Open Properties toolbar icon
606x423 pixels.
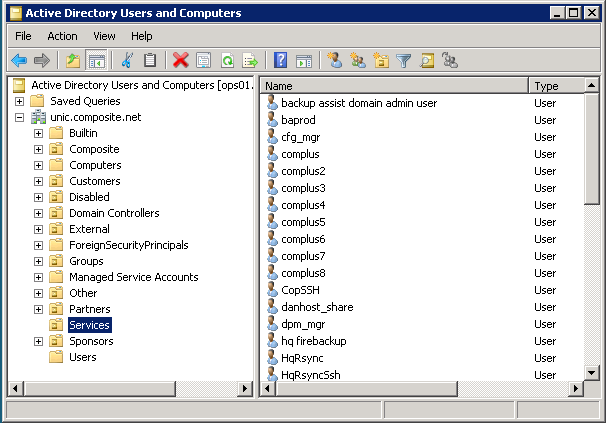click(x=204, y=61)
